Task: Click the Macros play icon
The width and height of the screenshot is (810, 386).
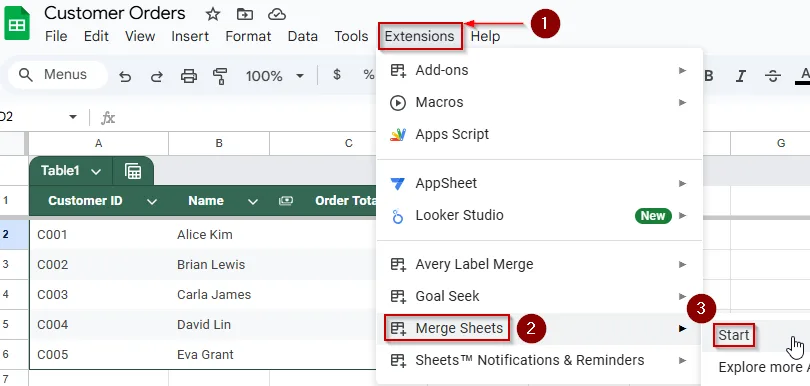Action: coord(398,102)
